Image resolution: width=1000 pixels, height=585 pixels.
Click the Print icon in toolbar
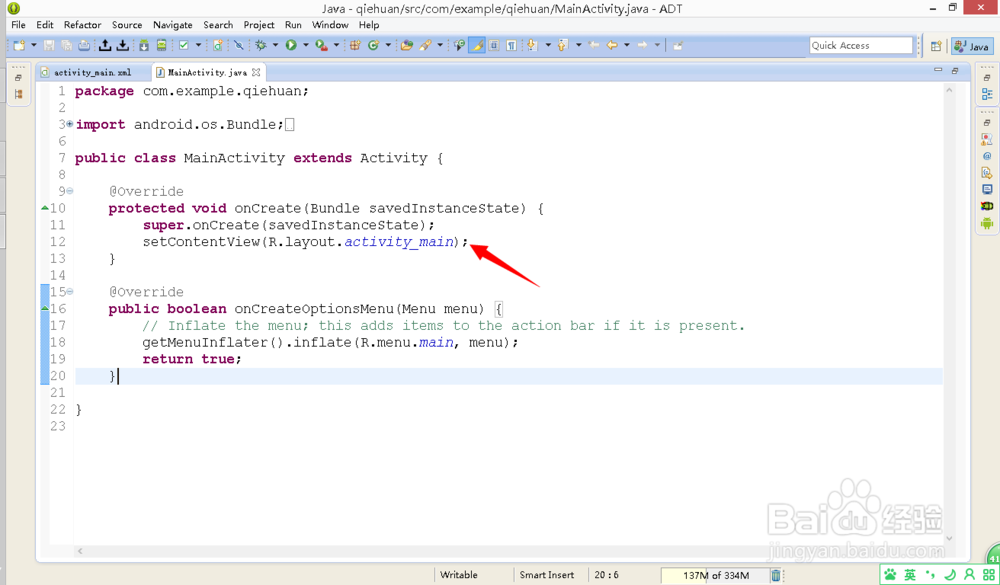pos(84,45)
